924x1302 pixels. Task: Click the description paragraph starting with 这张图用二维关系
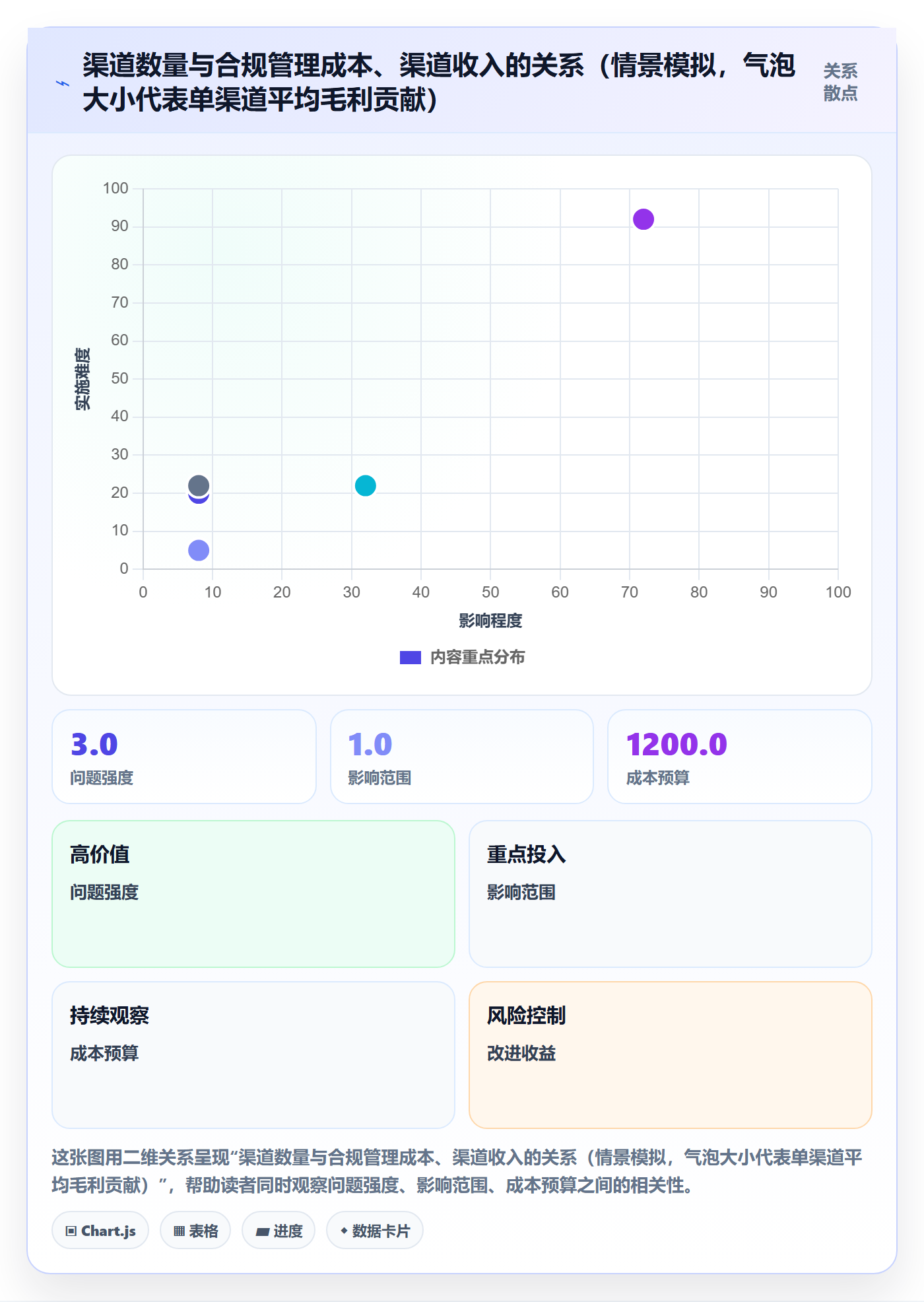point(457,1171)
